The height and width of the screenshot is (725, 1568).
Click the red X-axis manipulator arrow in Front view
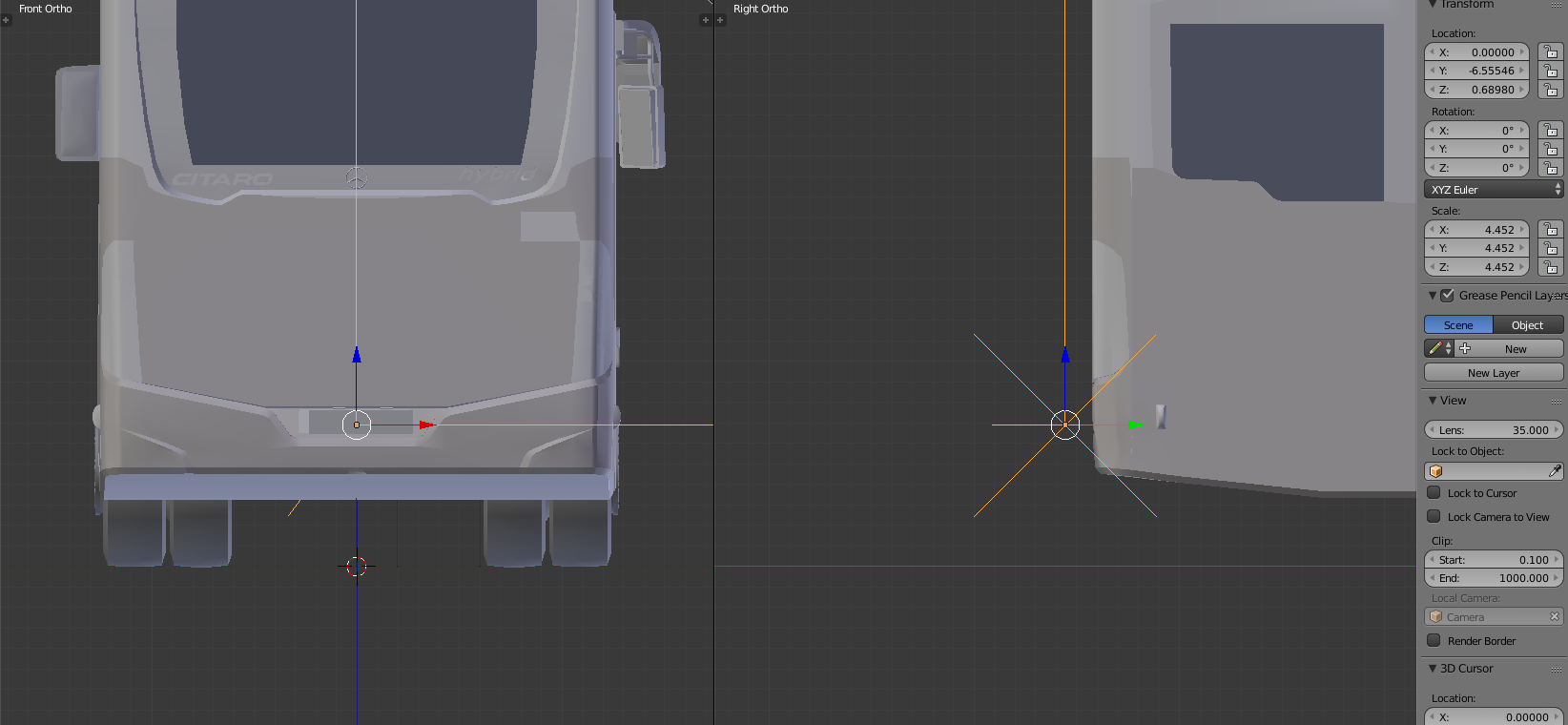(426, 425)
